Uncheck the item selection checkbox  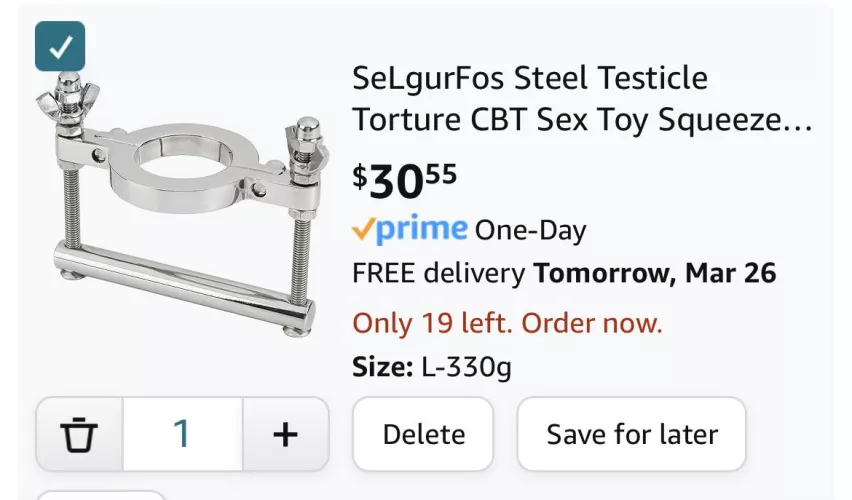[x=60, y=46]
